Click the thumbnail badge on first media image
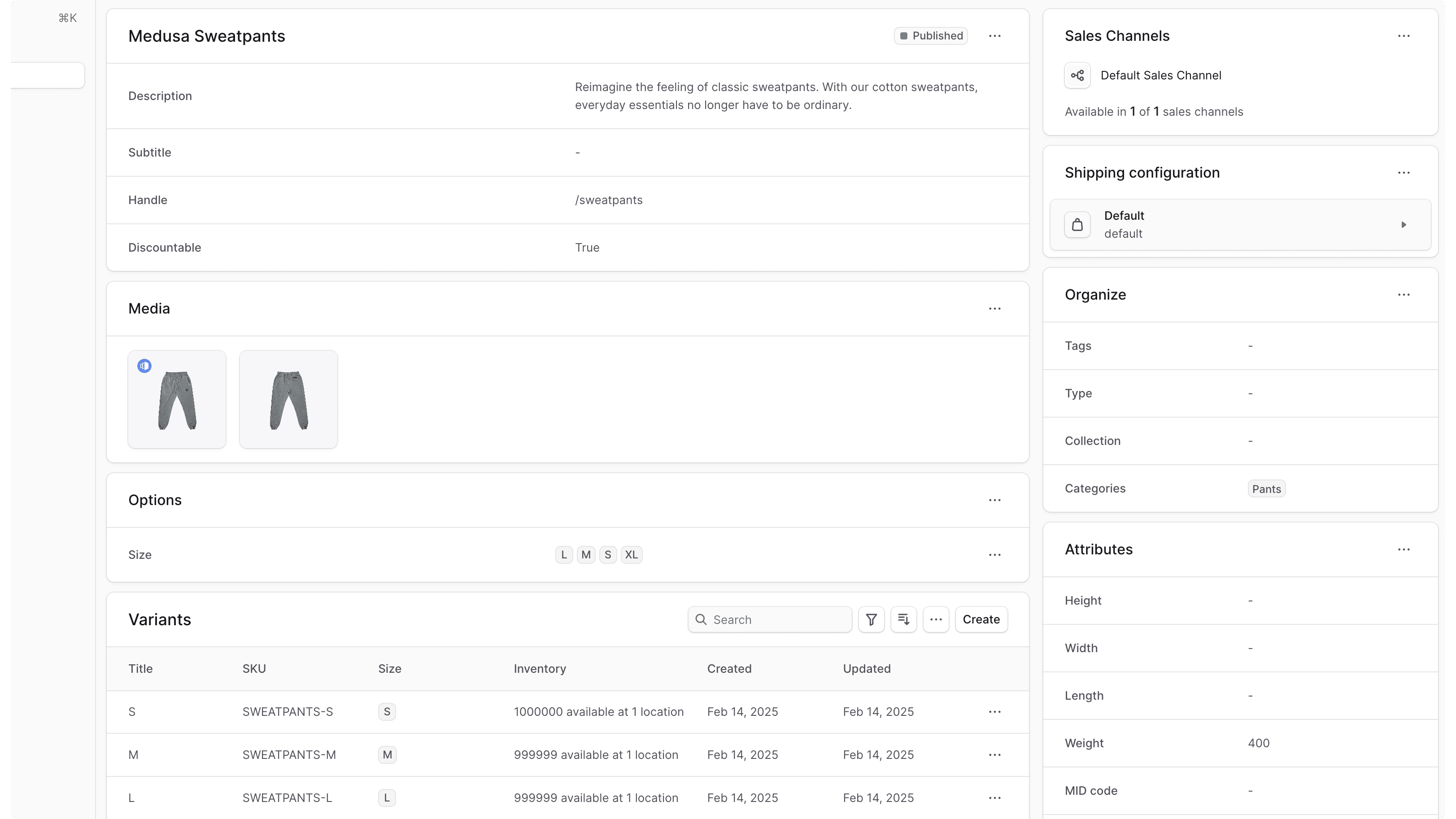Viewport: 1456px width, 819px height. [x=144, y=365]
